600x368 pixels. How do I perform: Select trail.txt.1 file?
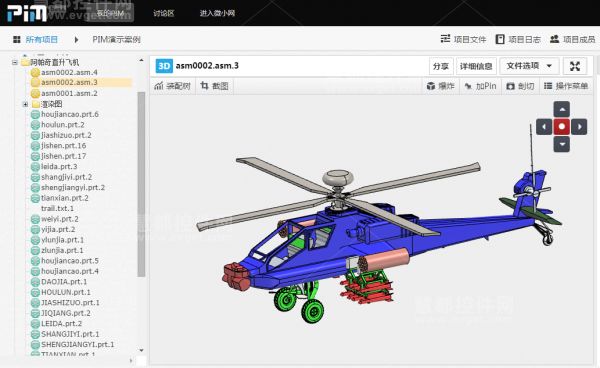tap(57, 208)
